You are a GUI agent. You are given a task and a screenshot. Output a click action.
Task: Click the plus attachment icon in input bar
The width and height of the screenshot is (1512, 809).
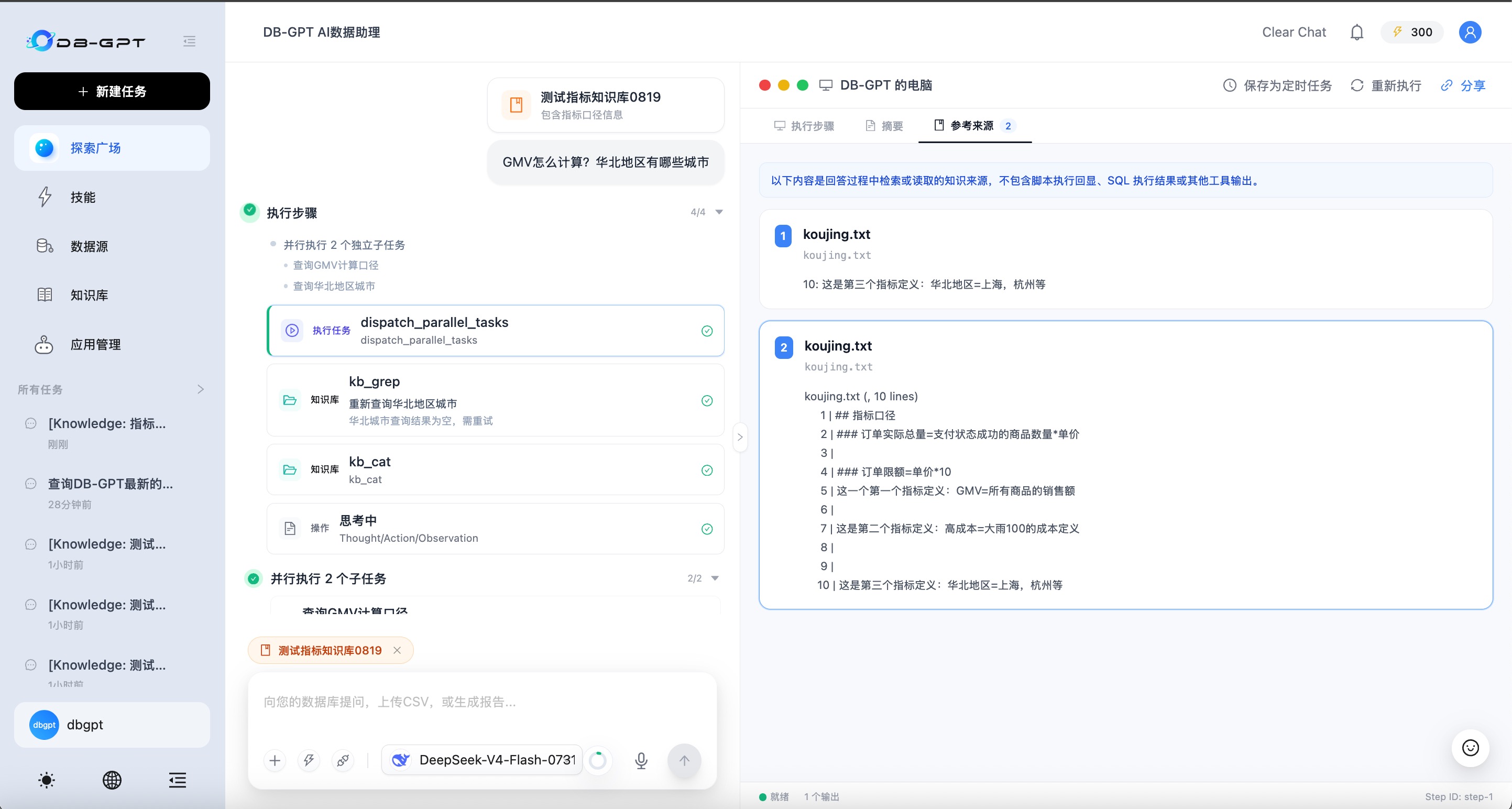click(275, 761)
